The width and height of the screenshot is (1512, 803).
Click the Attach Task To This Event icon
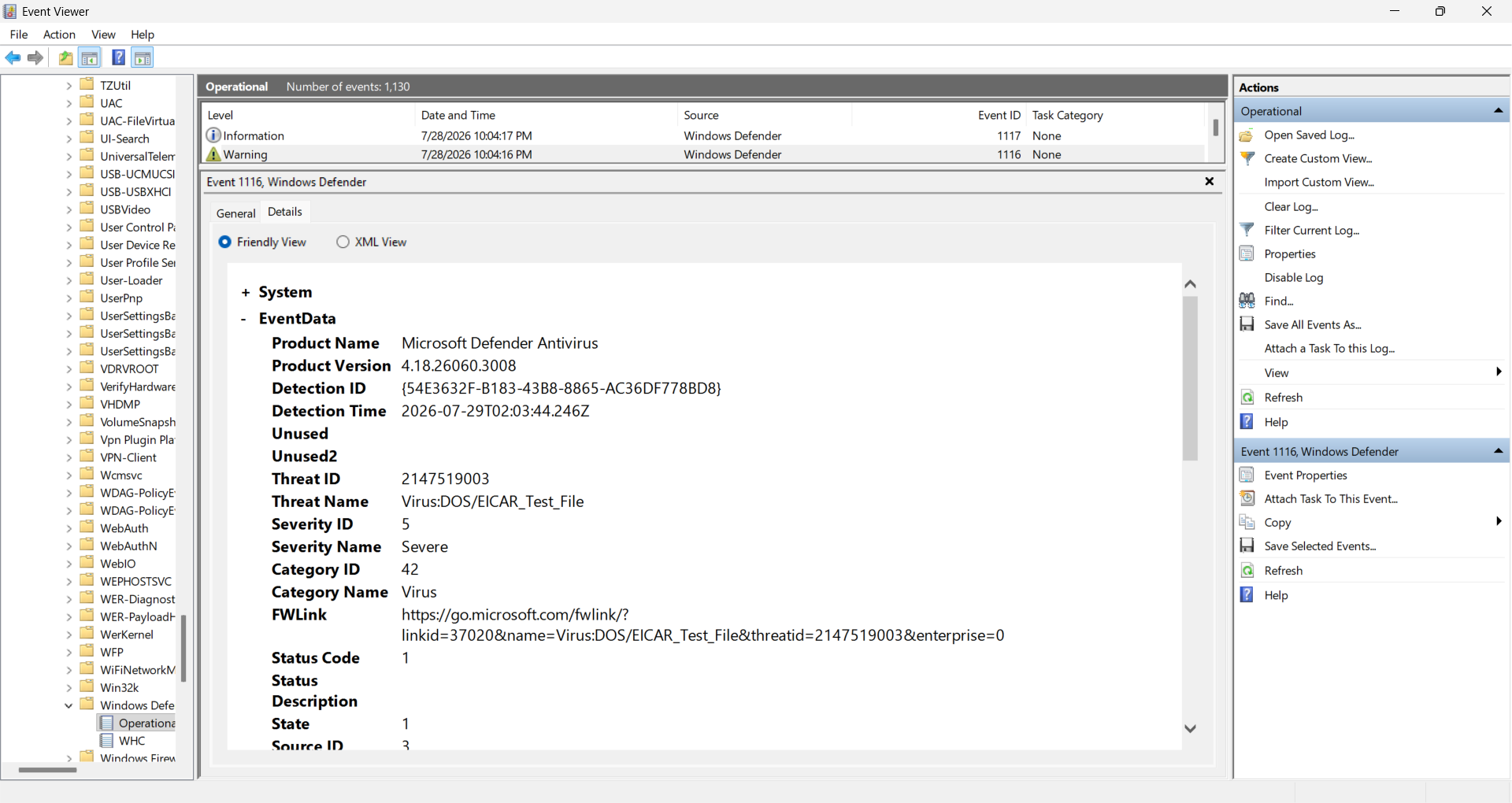tap(1247, 499)
